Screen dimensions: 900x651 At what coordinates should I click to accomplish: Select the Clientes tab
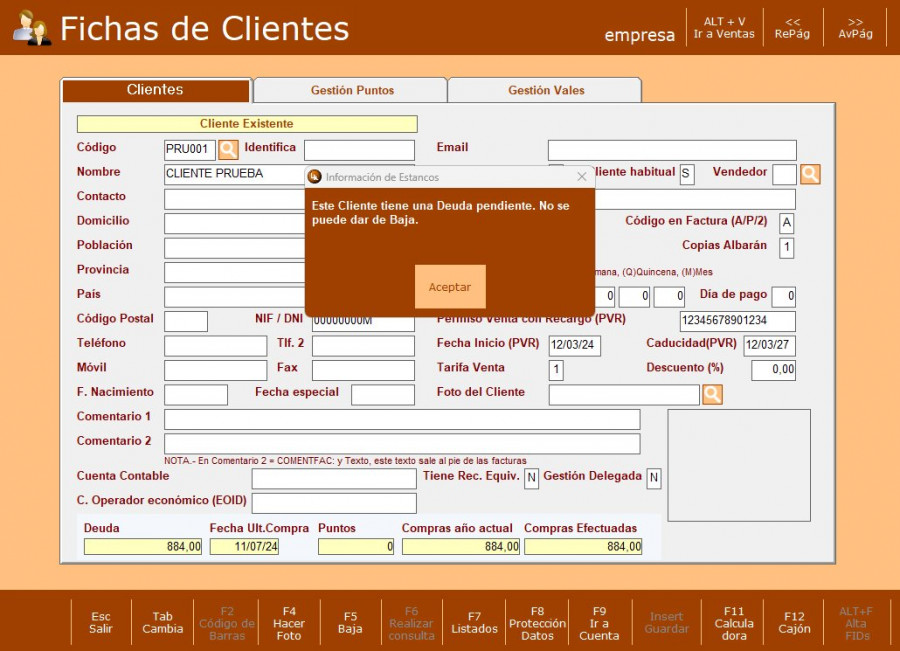155,90
